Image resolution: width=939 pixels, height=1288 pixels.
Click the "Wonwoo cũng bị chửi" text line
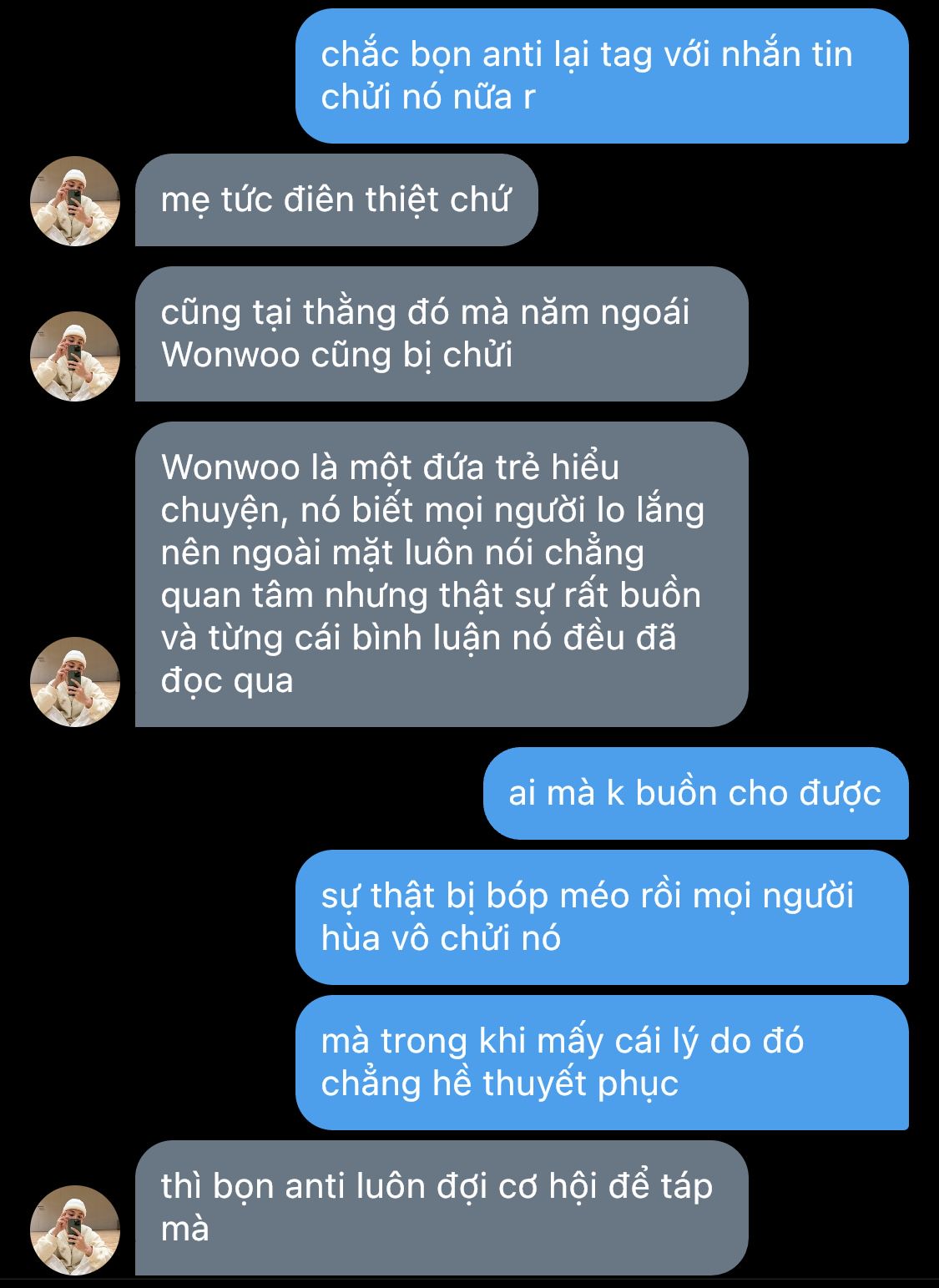tap(336, 356)
